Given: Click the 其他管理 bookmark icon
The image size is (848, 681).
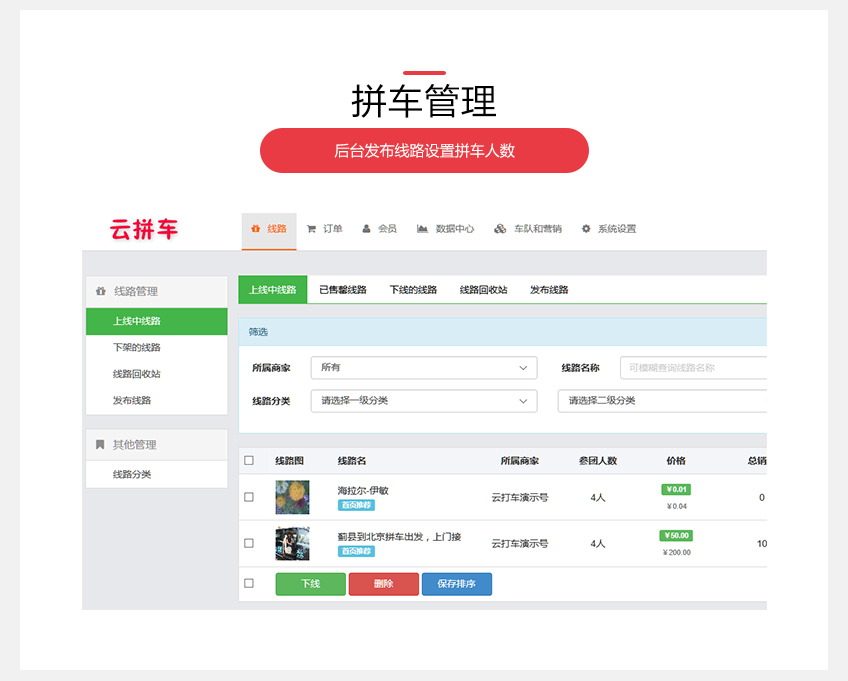Looking at the screenshot, I should pos(100,445).
